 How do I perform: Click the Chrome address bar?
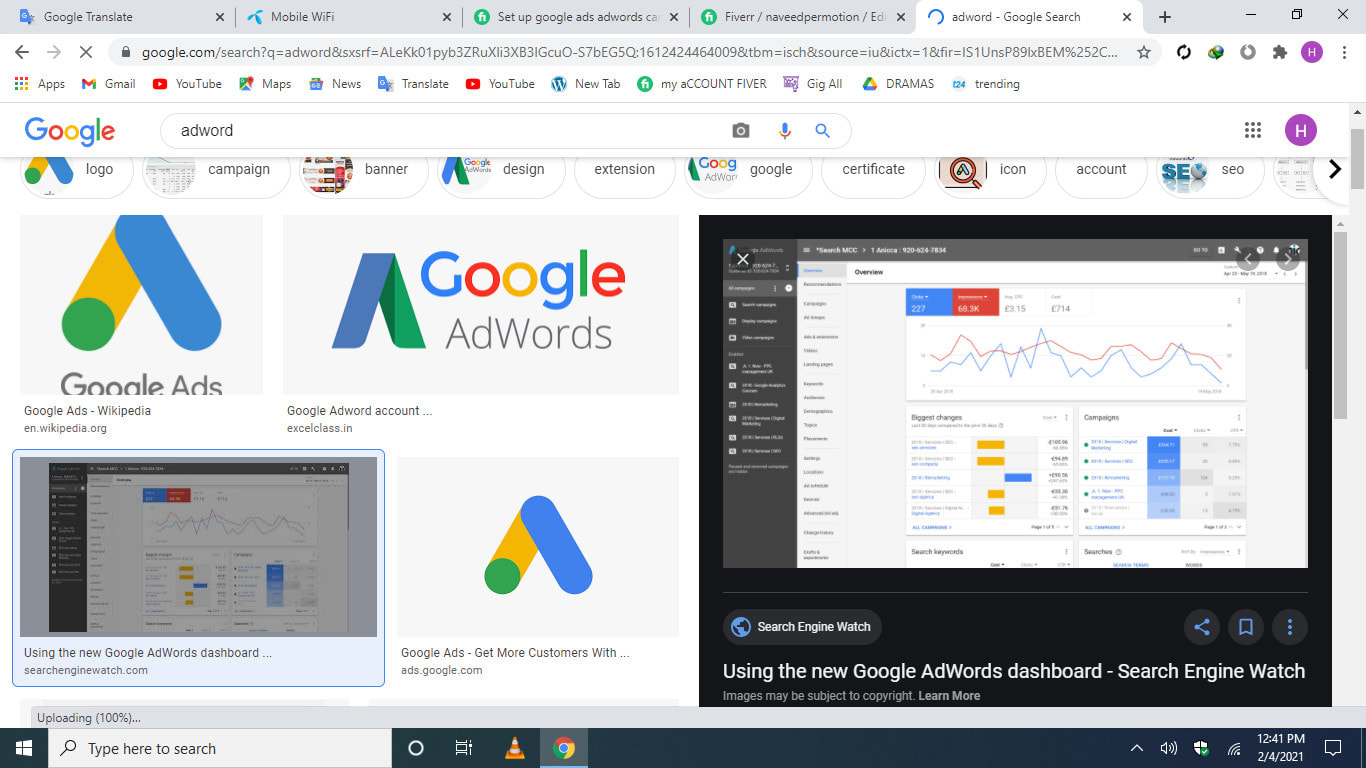pyautogui.click(x=630, y=52)
